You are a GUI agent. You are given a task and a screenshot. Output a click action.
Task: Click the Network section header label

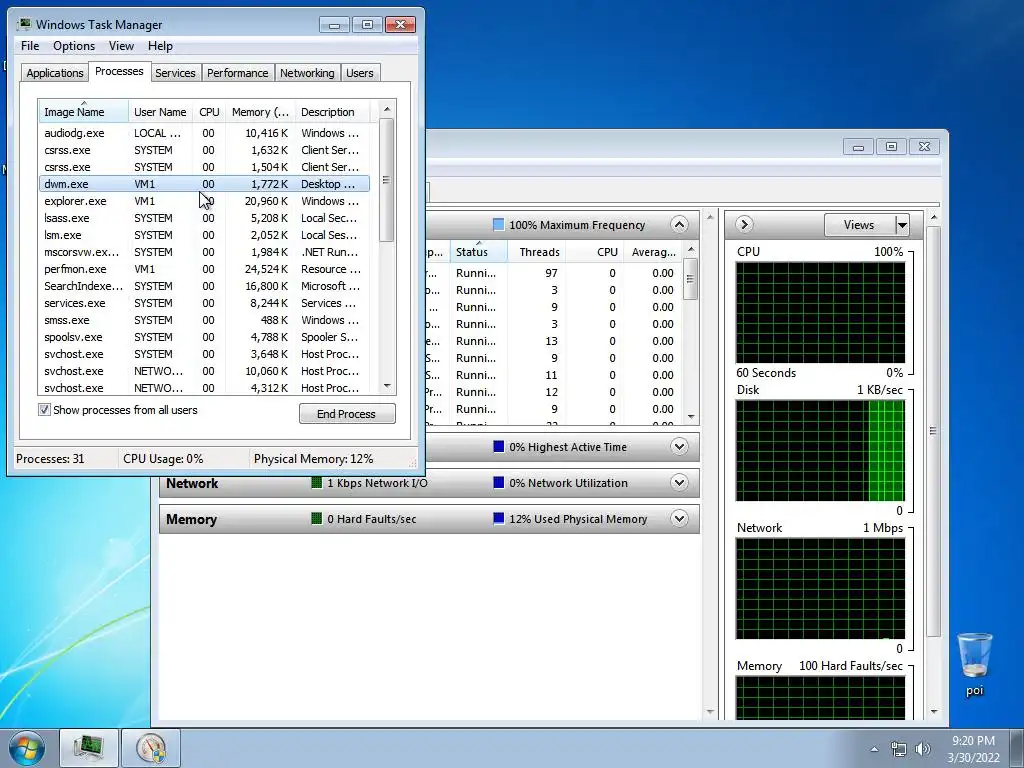191,483
